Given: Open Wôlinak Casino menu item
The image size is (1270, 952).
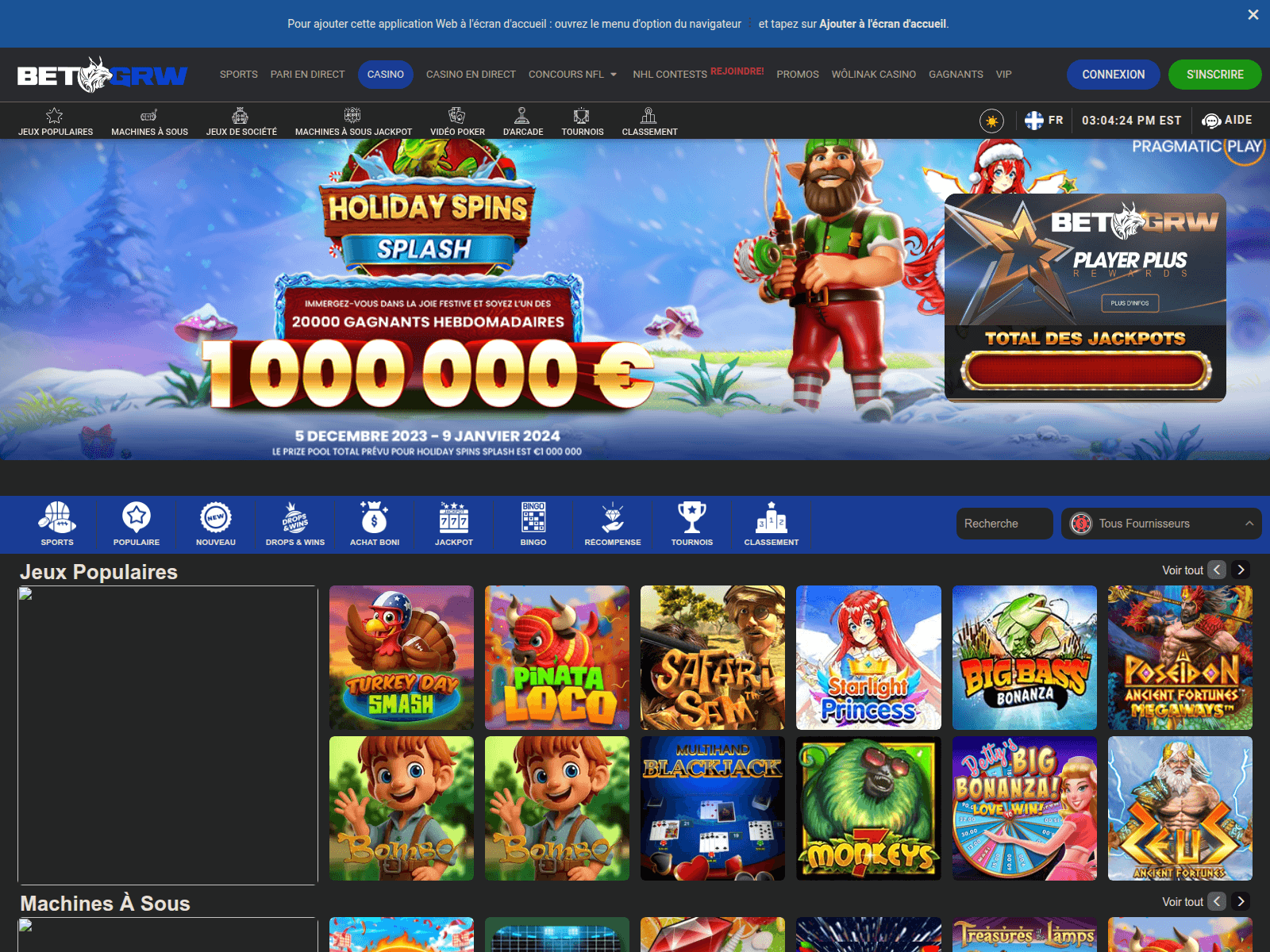Looking at the screenshot, I should (874, 75).
